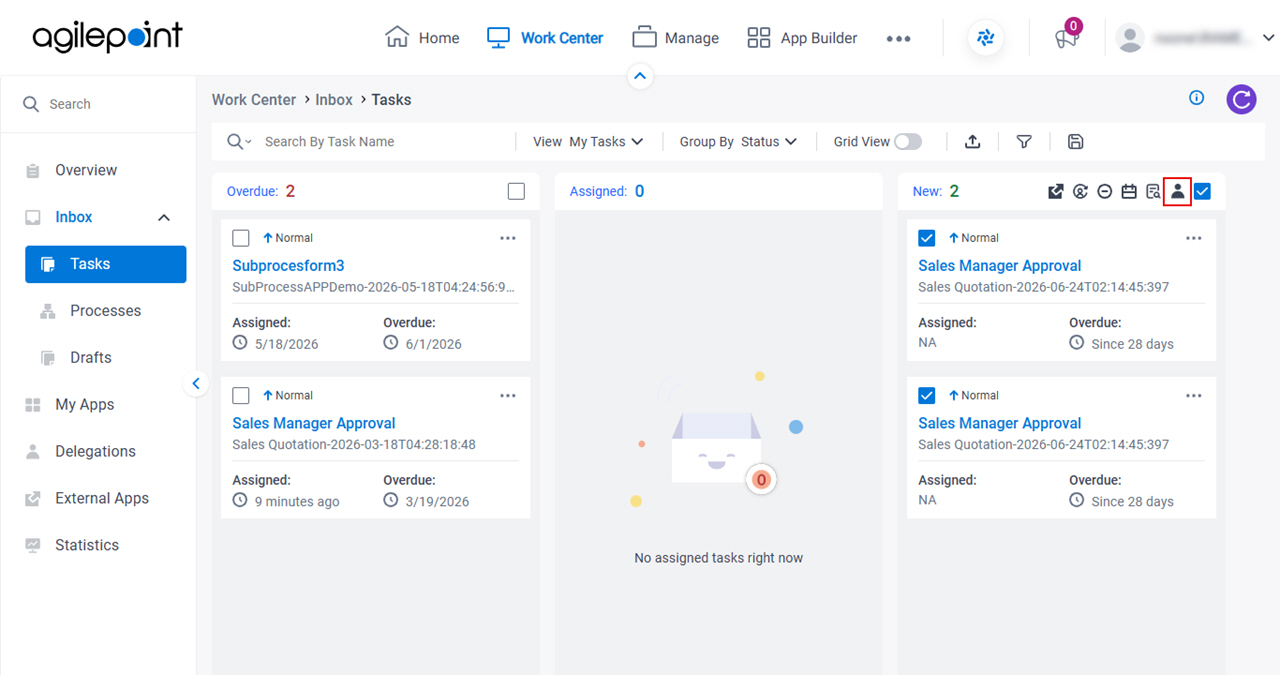The width and height of the screenshot is (1280, 675).
Task: Go to Home in top navigation
Action: click(x=422, y=38)
